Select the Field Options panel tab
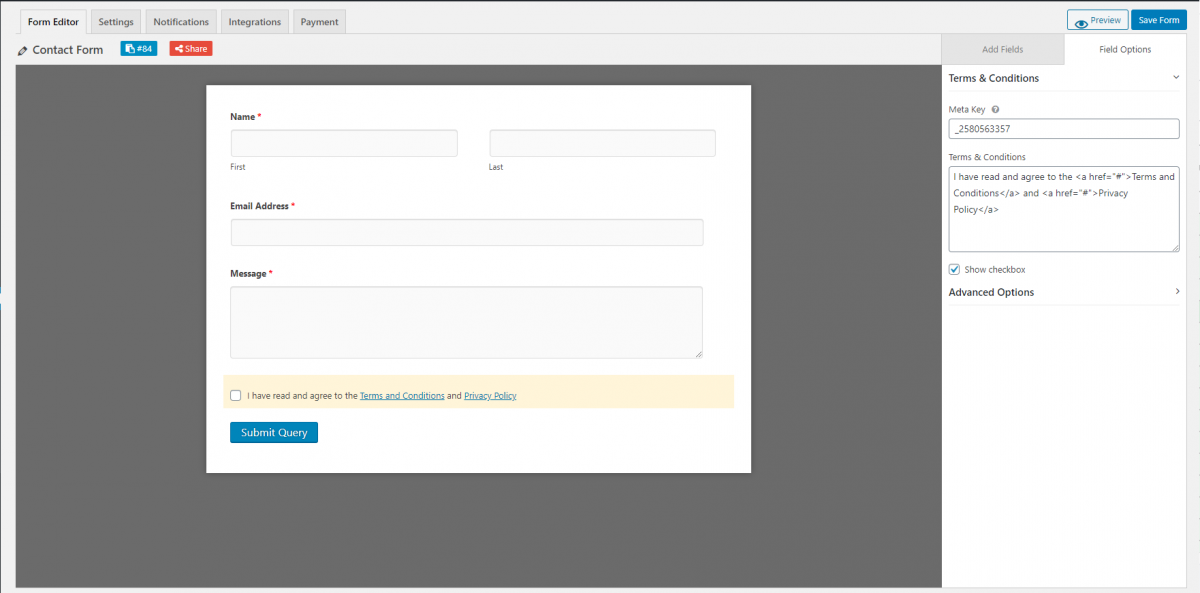The width and height of the screenshot is (1200, 593). [1127, 49]
